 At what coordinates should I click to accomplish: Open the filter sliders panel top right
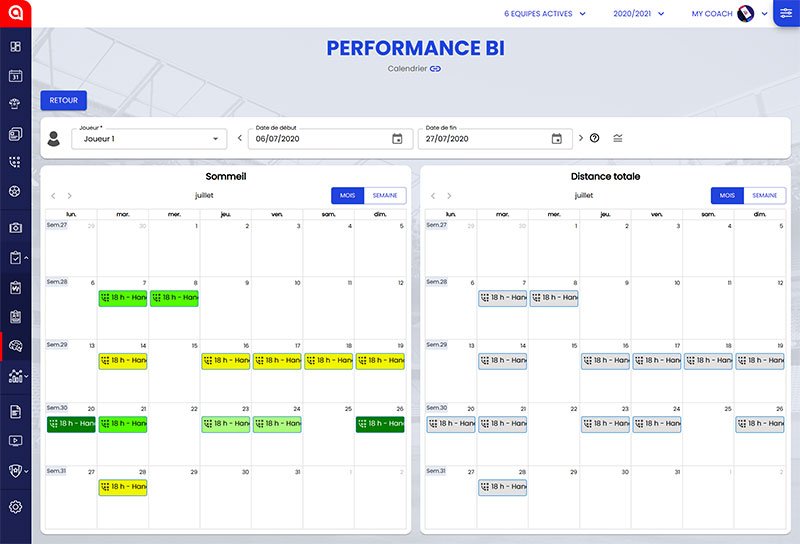coord(786,14)
